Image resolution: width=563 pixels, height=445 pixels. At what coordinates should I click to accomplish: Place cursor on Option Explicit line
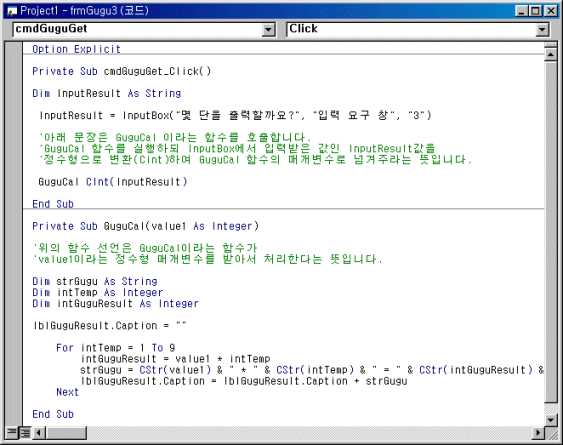[x=76, y=49]
